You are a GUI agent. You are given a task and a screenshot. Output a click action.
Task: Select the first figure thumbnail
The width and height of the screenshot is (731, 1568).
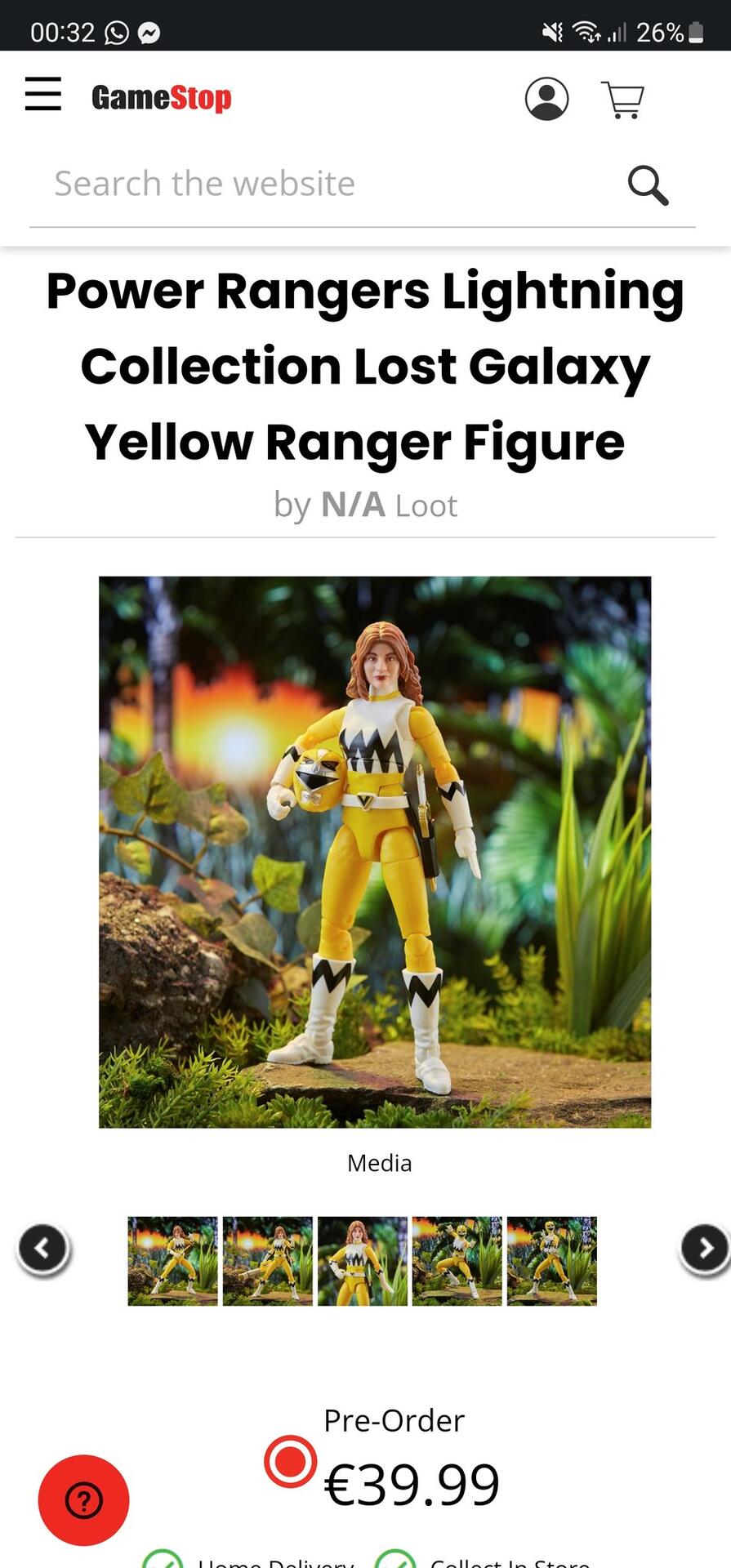click(172, 1261)
